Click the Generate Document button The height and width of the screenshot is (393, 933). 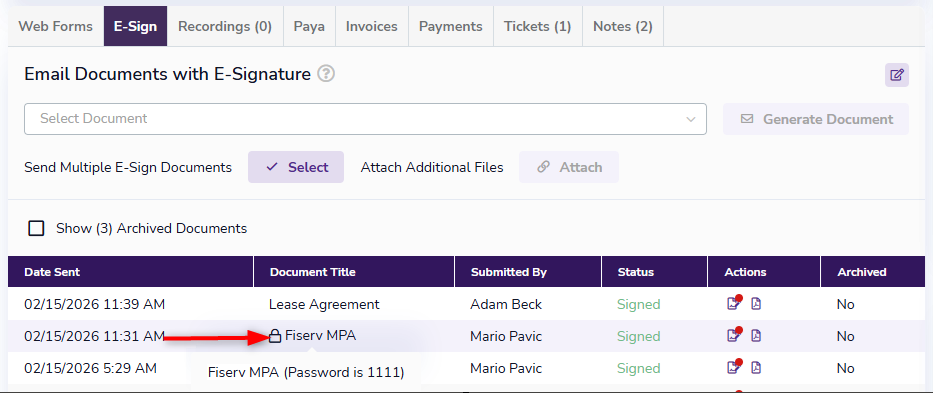pos(816,119)
